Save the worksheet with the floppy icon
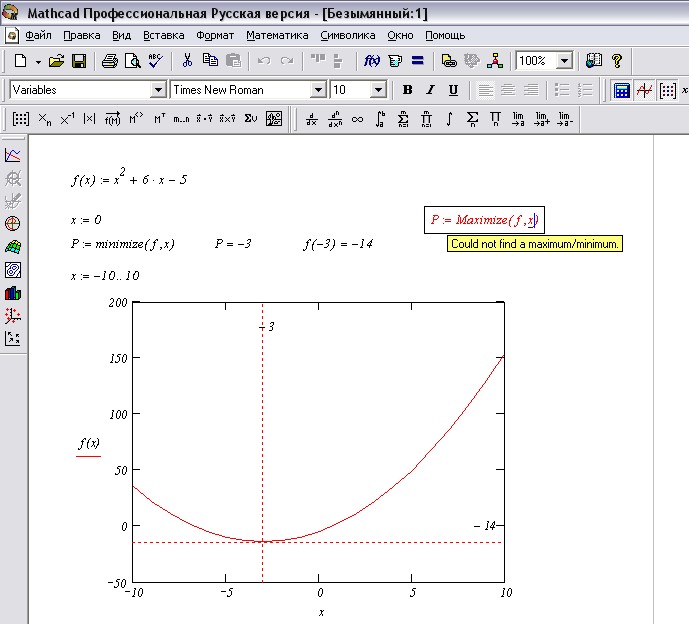Viewport: 689px width, 624px height. 79,61
